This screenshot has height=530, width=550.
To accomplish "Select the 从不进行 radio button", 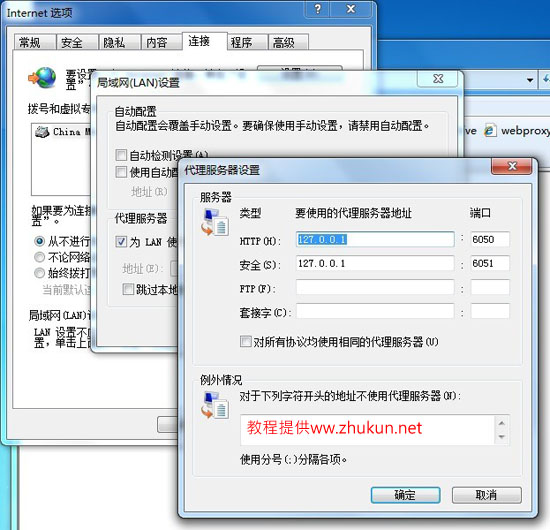I will [x=39, y=241].
